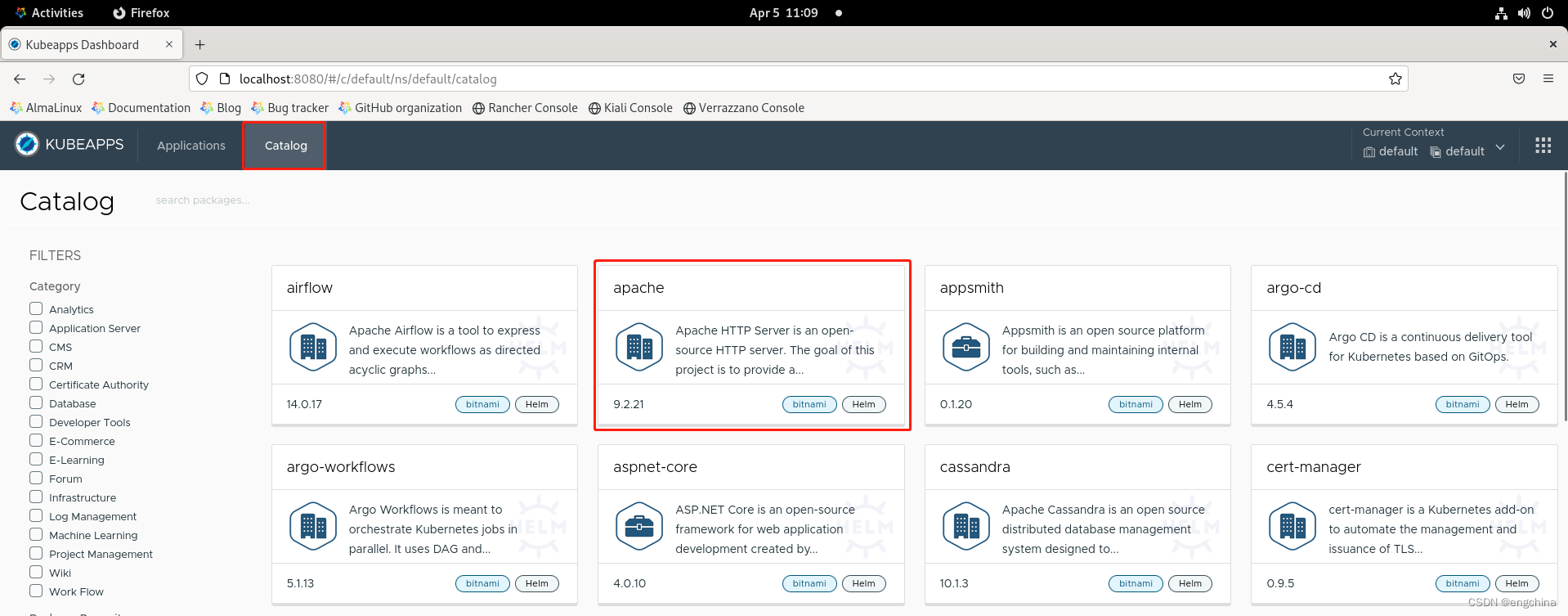This screenshot has height=616, width=1568.
Task: Open the Firefox app menu in top bar
Action: pos(141,13)
